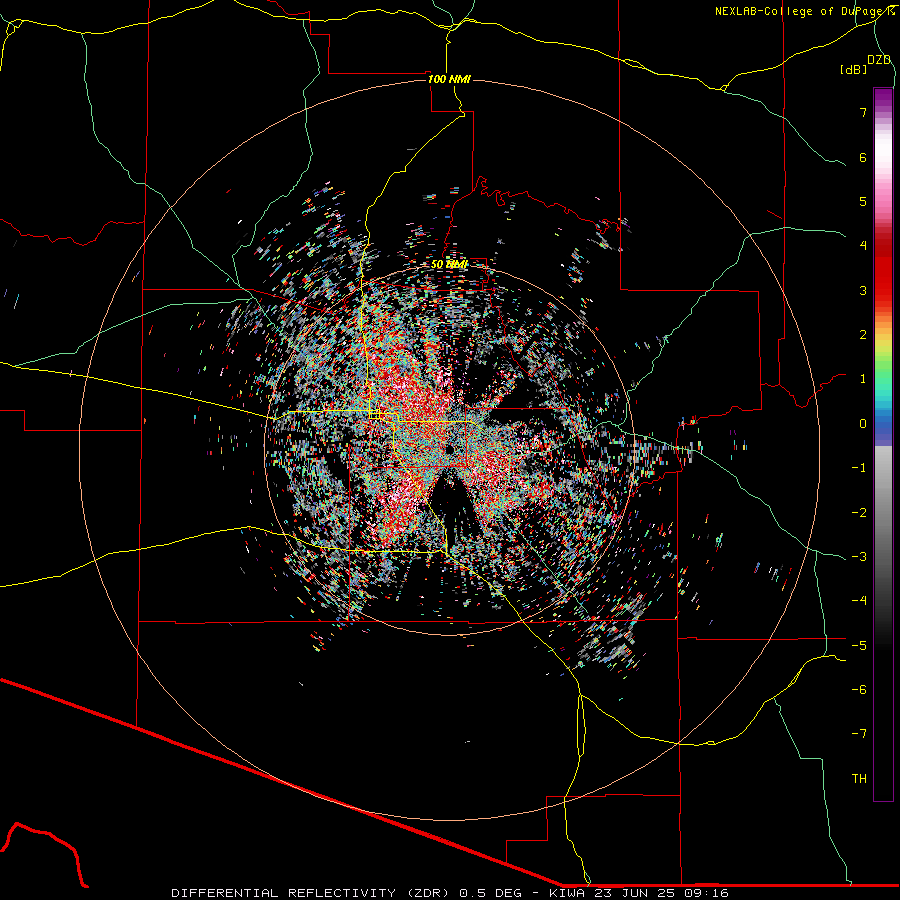Click the "50 NMI" range ring label
900x900 pixels.
tap(449, 265)
